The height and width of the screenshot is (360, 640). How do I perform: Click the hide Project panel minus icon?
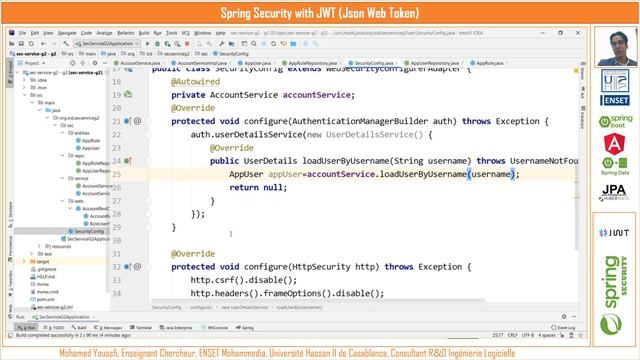pos(104,63)
